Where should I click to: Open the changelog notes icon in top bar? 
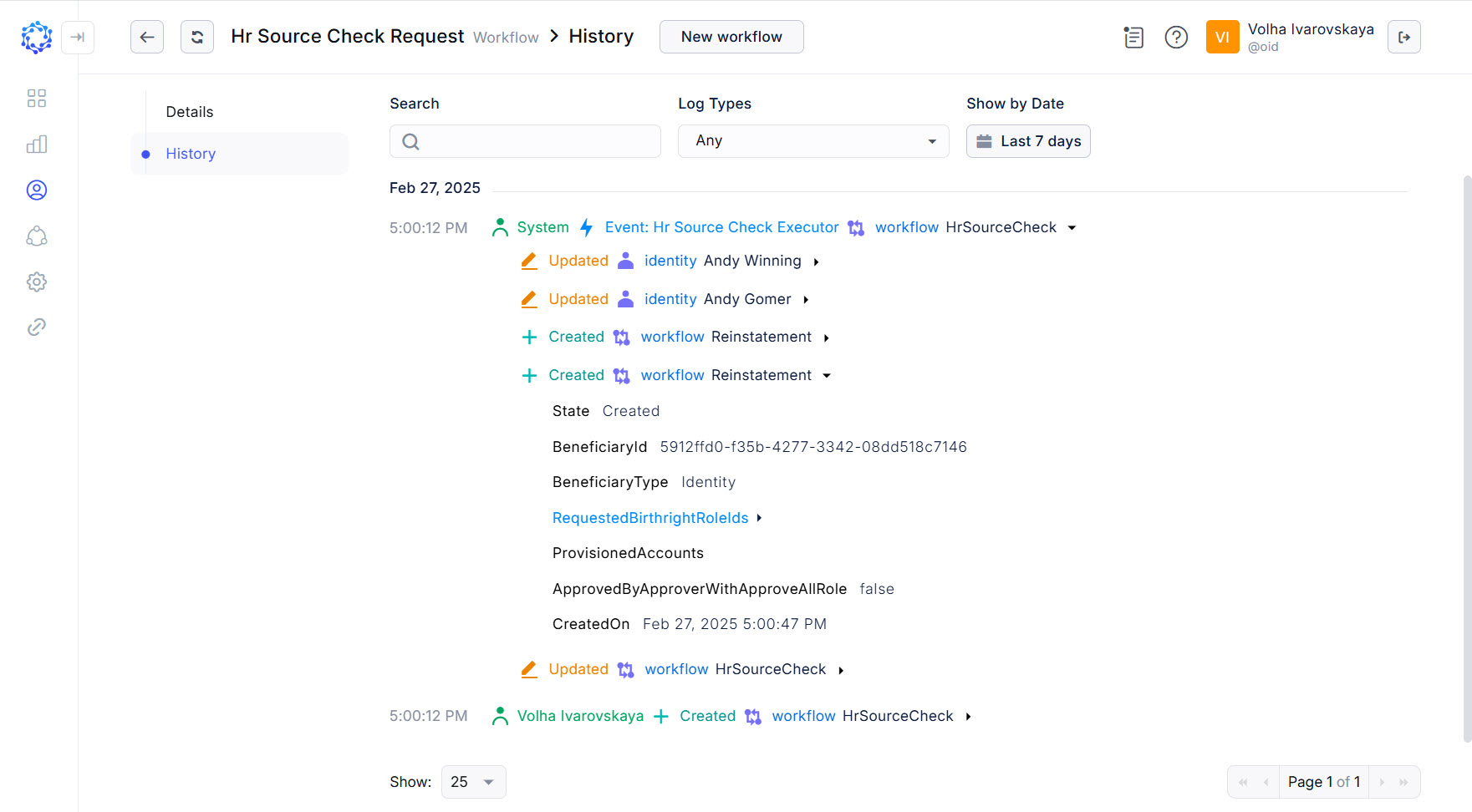1133,37
